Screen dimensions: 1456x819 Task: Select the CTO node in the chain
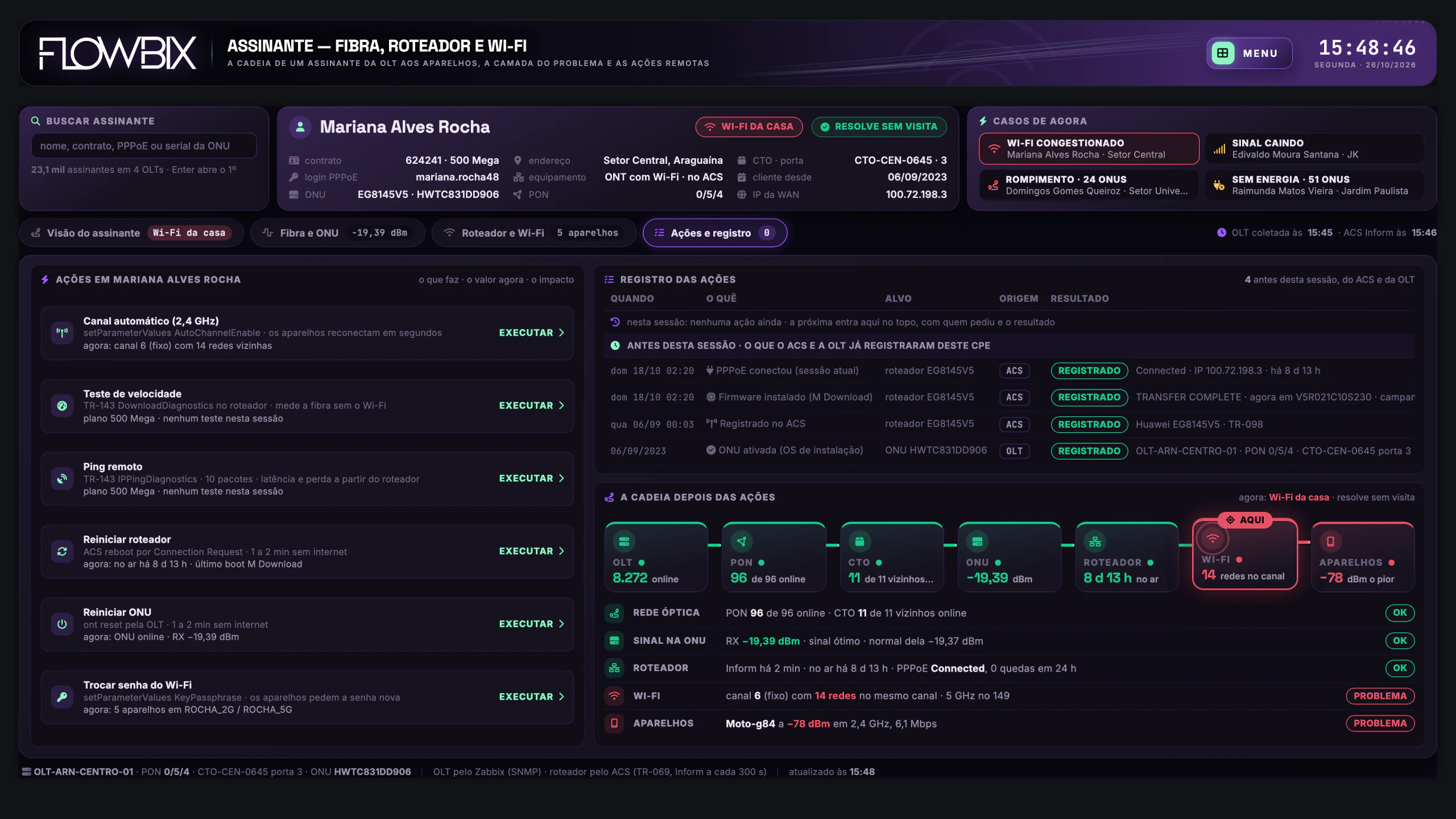[892, 557]
